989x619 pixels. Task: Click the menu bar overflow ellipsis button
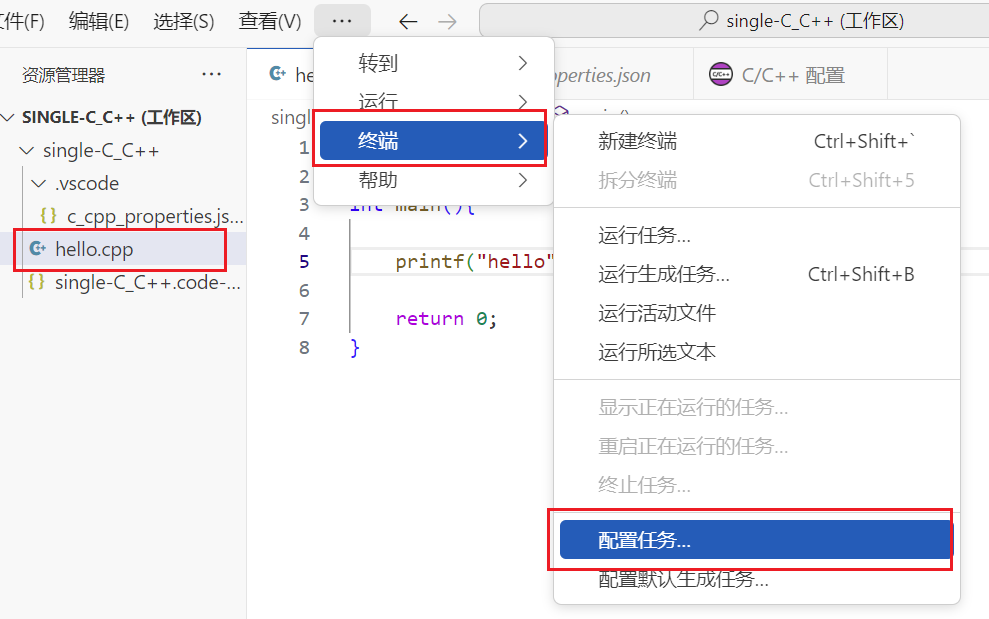342,21
